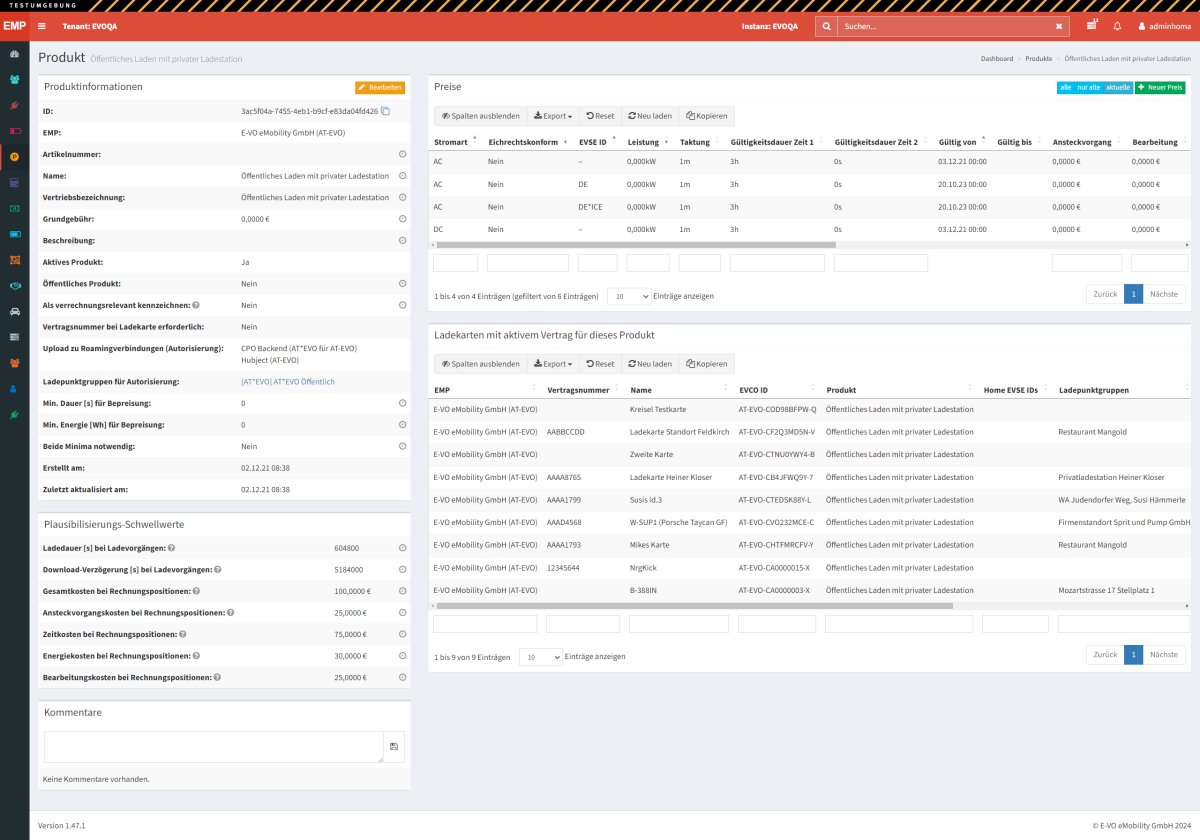Open the blue battery sidebar icon

[14, 234]
